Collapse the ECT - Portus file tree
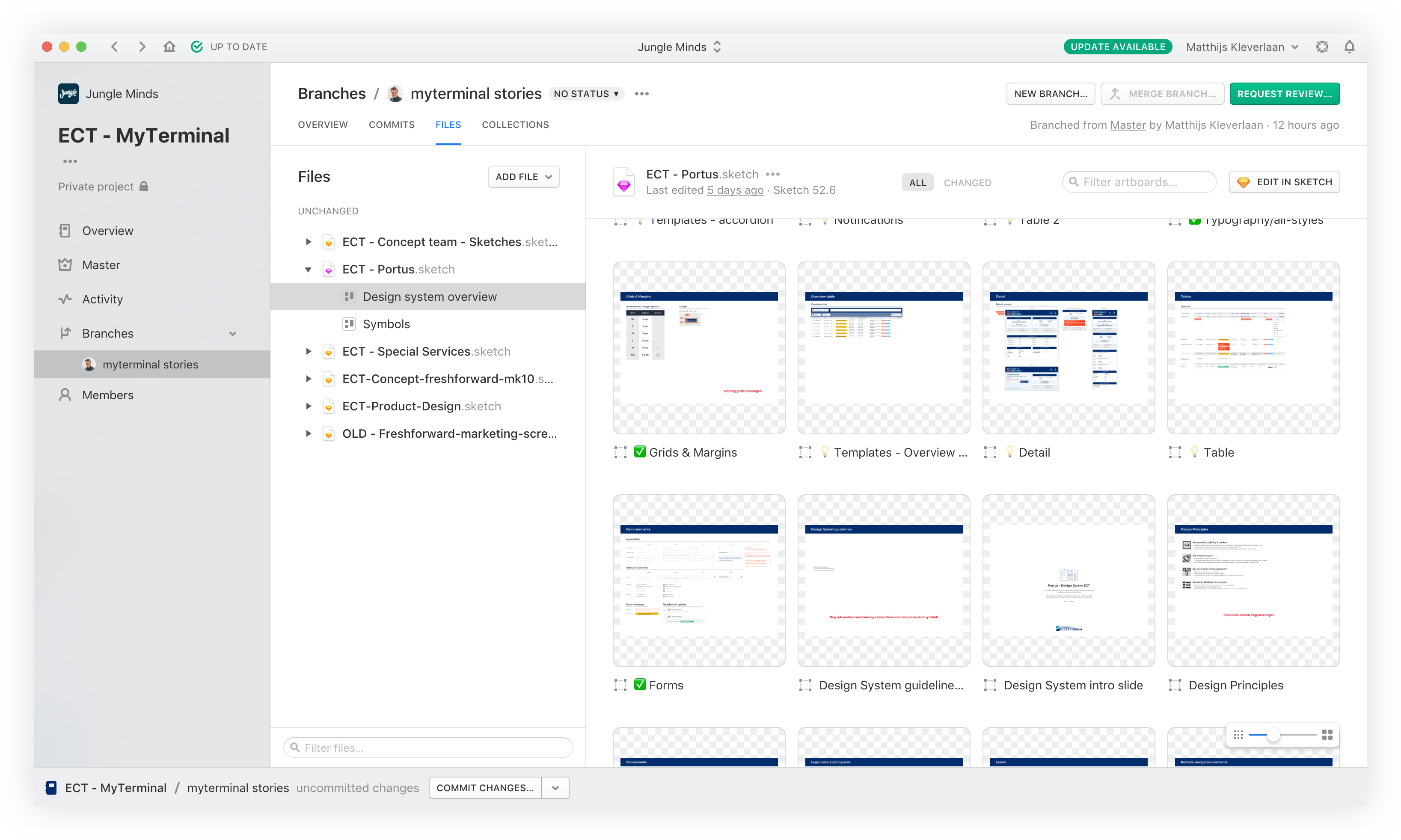This screenshot has width=1401, height=840. 309,270
